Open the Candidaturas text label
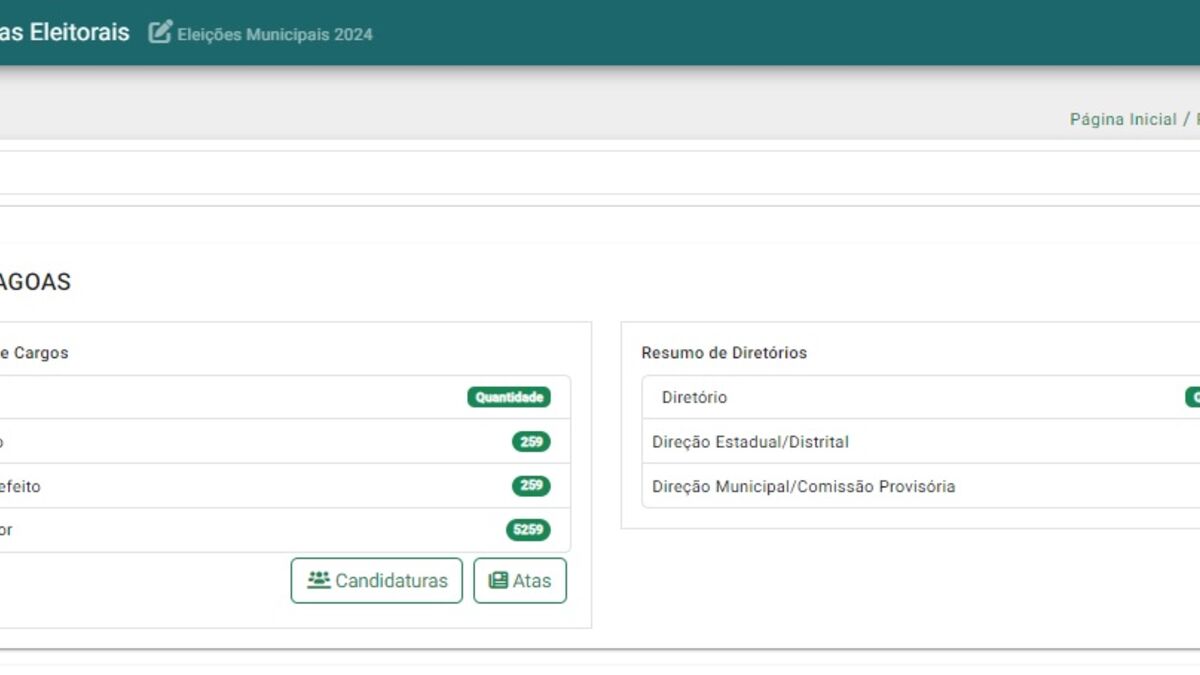 [391, 581]
